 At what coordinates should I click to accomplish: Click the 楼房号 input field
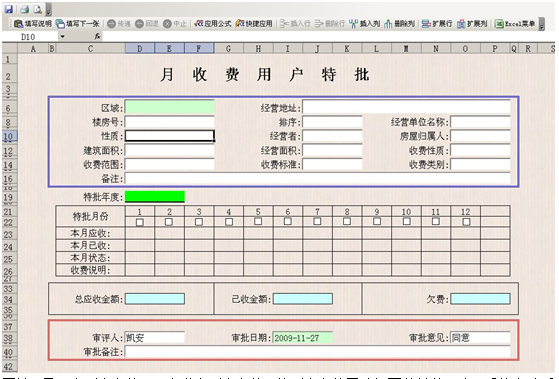170,122
